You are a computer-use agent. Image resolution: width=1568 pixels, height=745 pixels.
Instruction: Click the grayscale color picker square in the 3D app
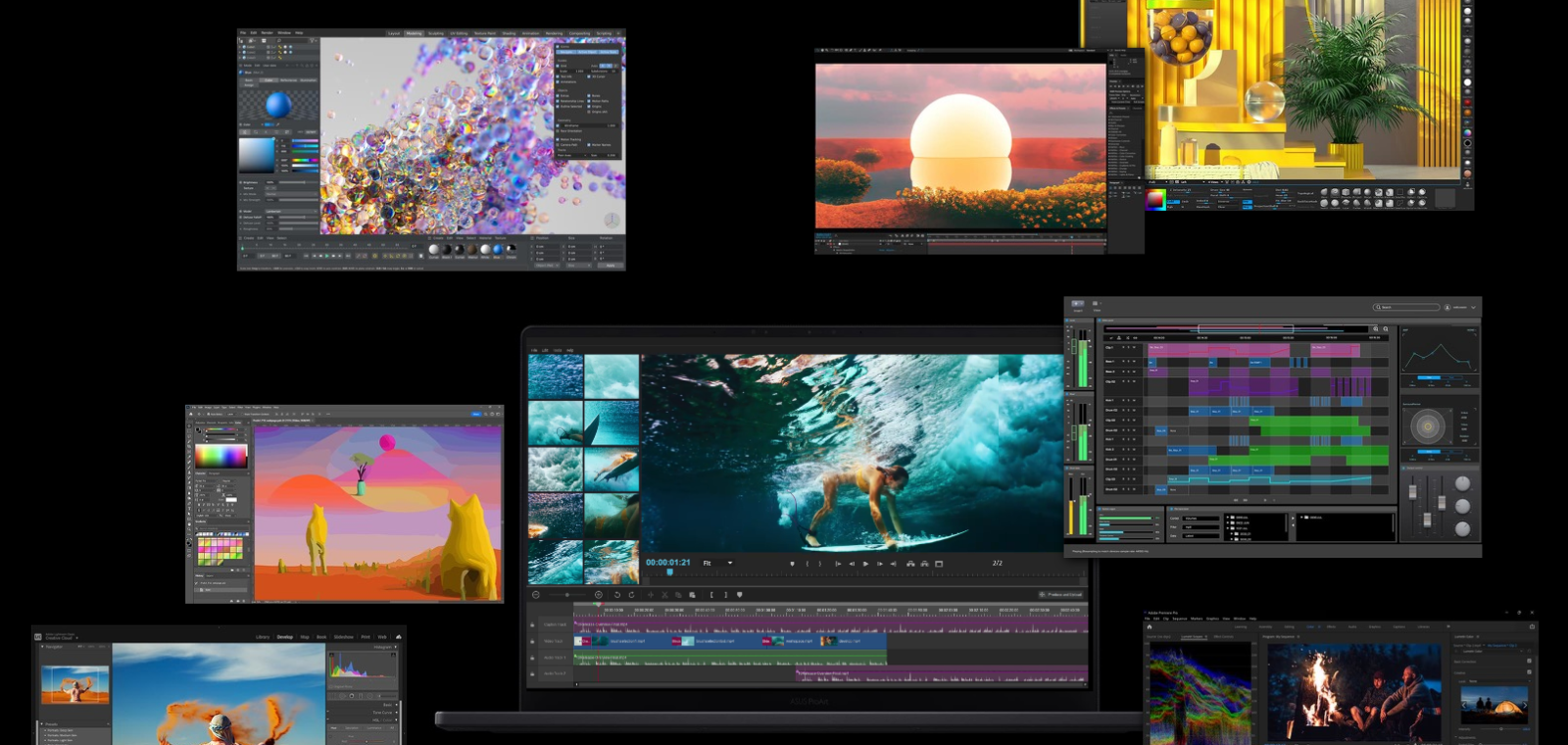(x=257, y=155)
